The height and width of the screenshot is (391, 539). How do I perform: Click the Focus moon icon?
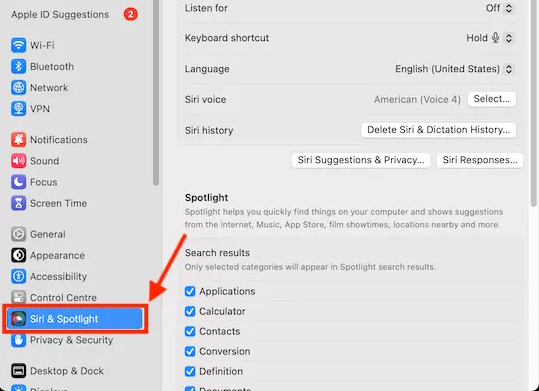pos(19,182)
